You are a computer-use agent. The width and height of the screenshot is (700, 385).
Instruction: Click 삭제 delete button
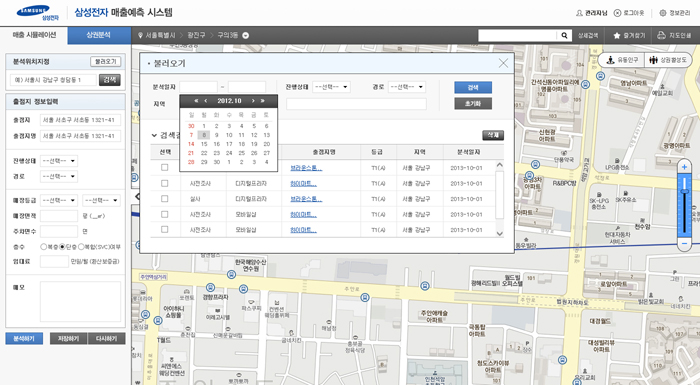[x=493, y=135]
